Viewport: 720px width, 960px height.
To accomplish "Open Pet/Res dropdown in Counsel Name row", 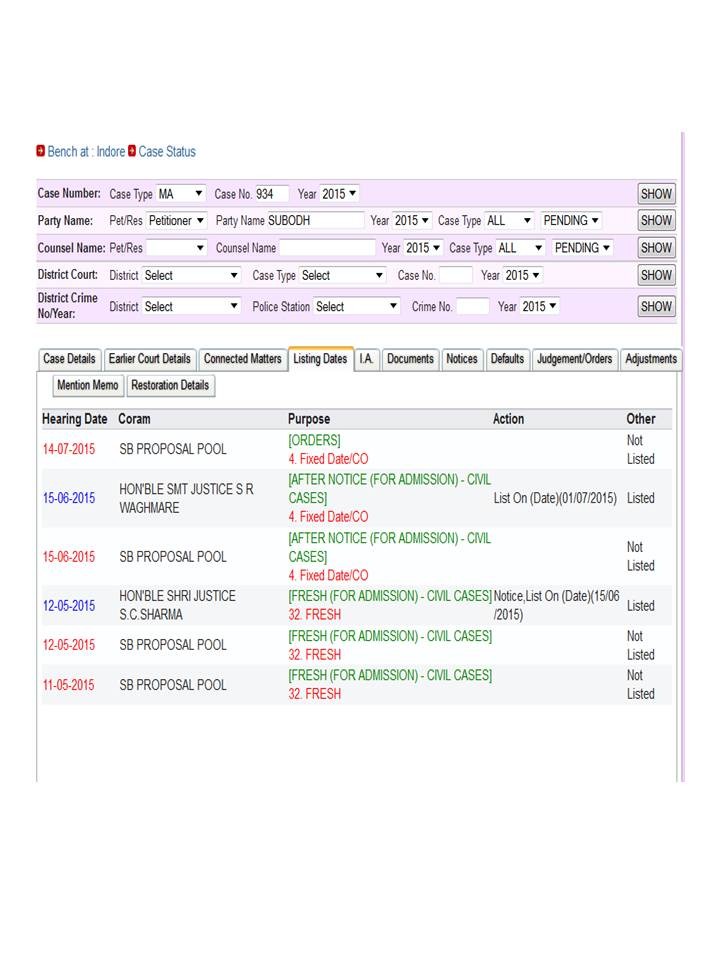I will (x=176, y=247).
